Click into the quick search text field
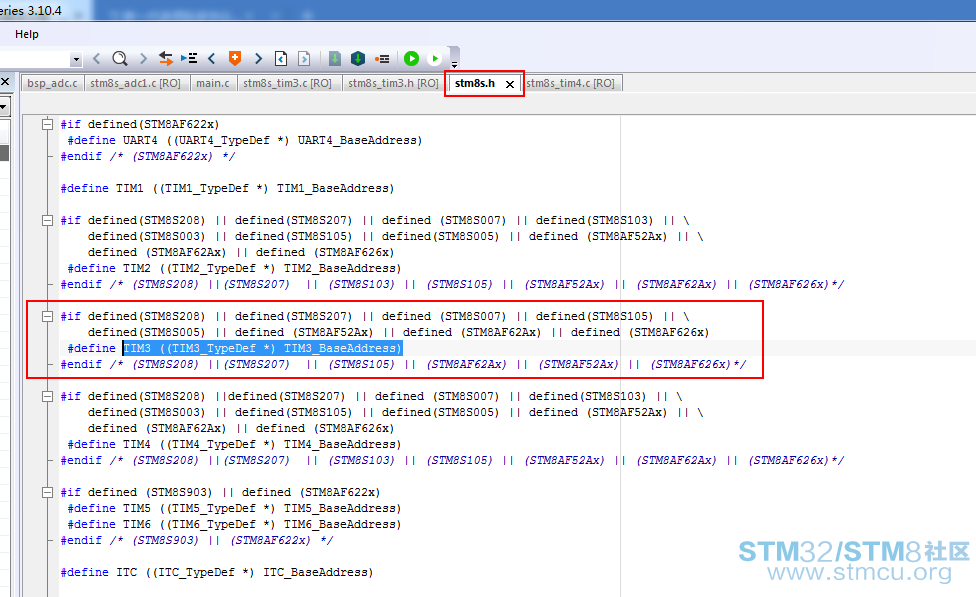This screenshot has height=597, width=976. 34,60
